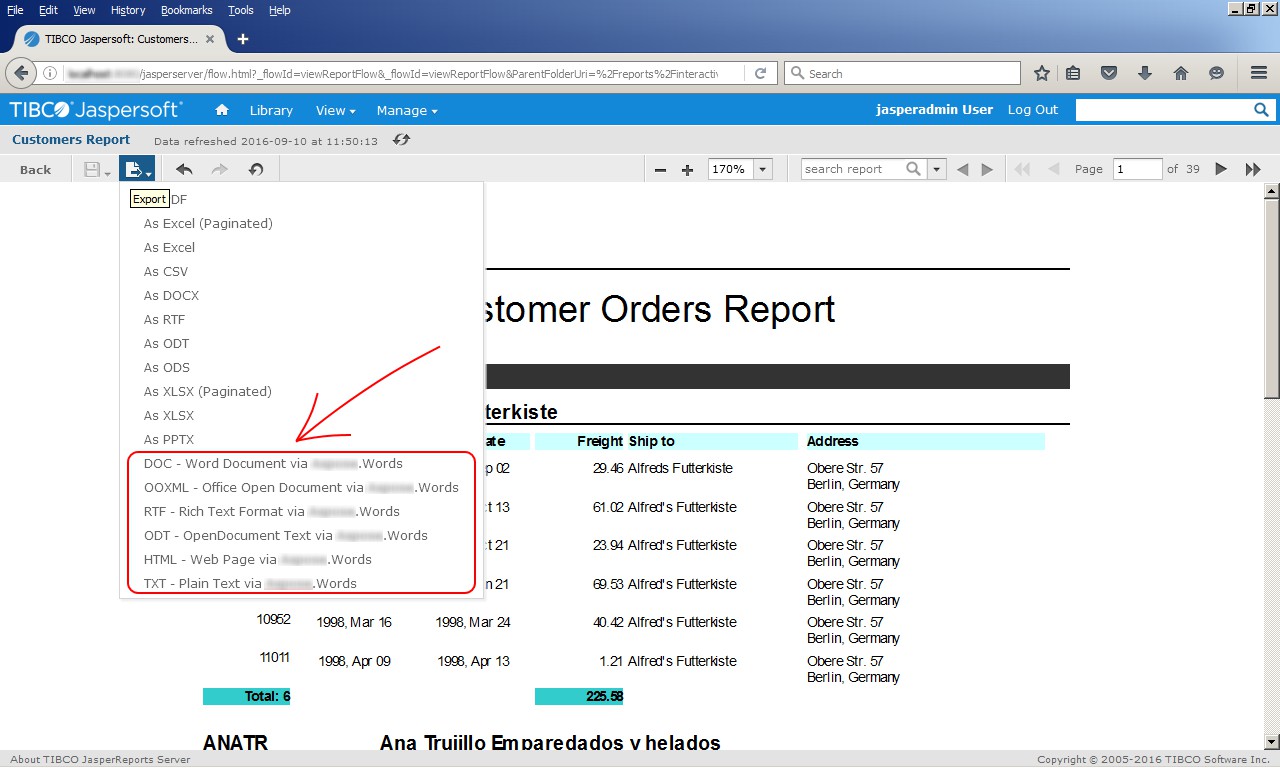The height and width of the screenshot is (768, 1280).
Task: Go to next search result
Action: (x=987, y=170)
